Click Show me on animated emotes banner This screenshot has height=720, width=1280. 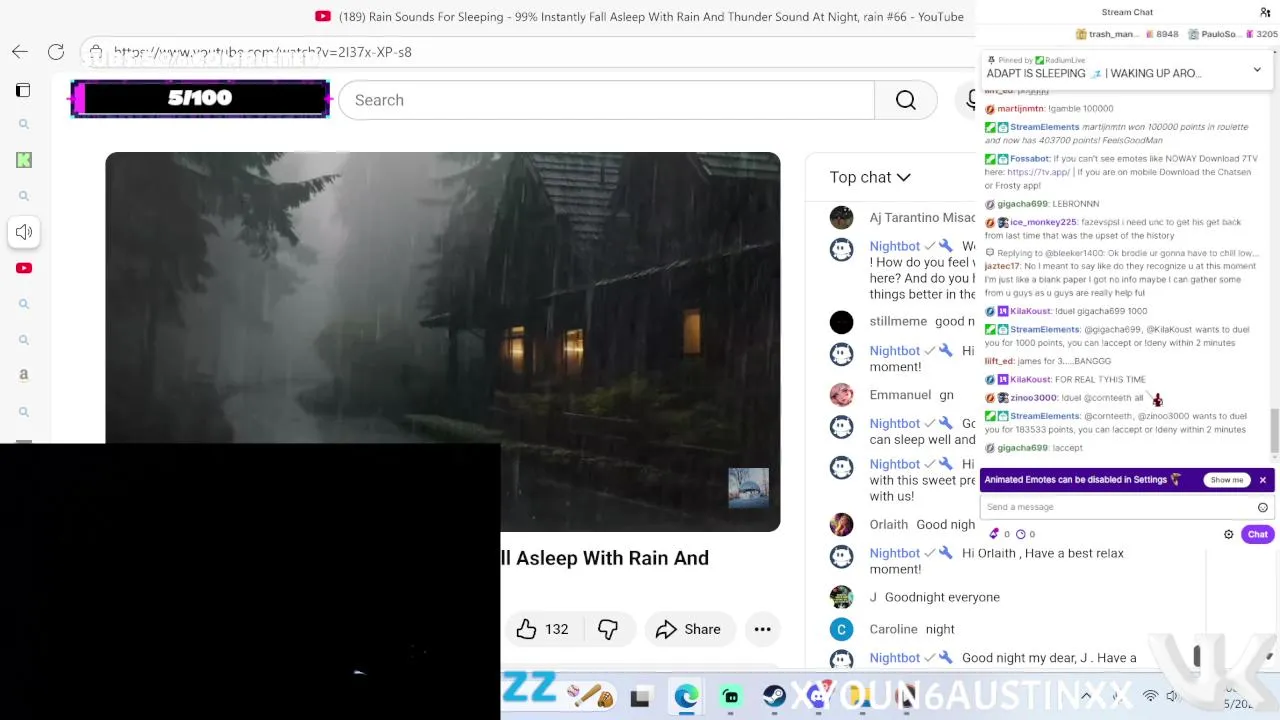coord(1227,480)
